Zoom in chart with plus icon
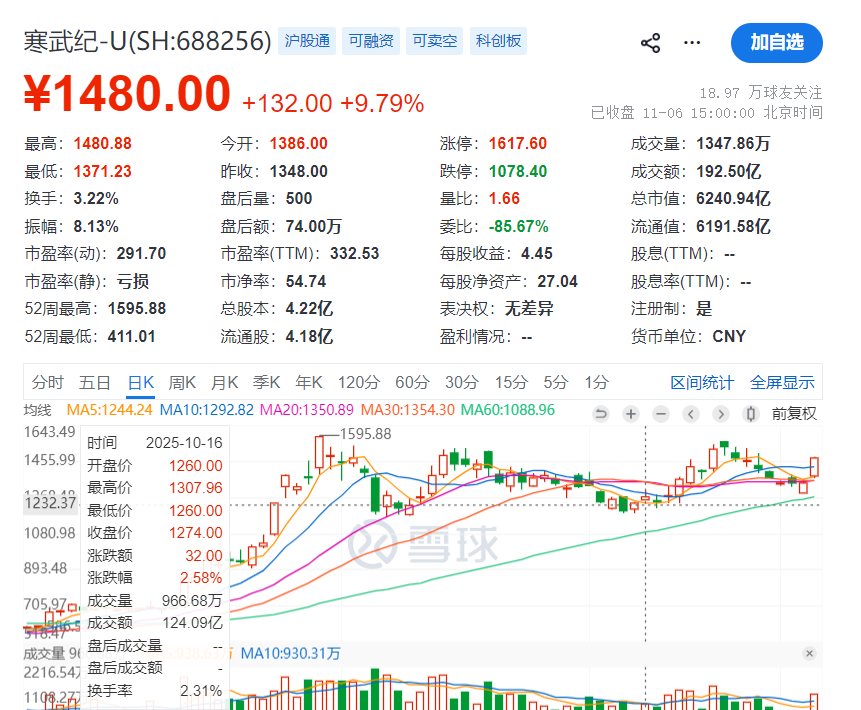This screenshot has width=861, height=710. (631, 413)
